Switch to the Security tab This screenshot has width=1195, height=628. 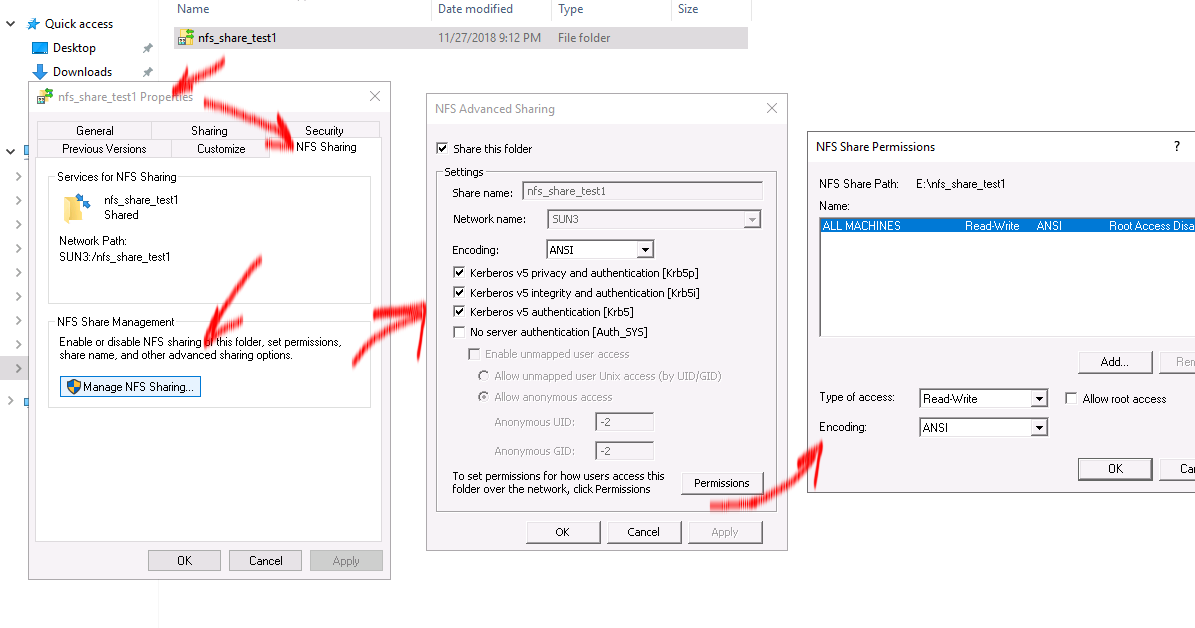point(324,130)
